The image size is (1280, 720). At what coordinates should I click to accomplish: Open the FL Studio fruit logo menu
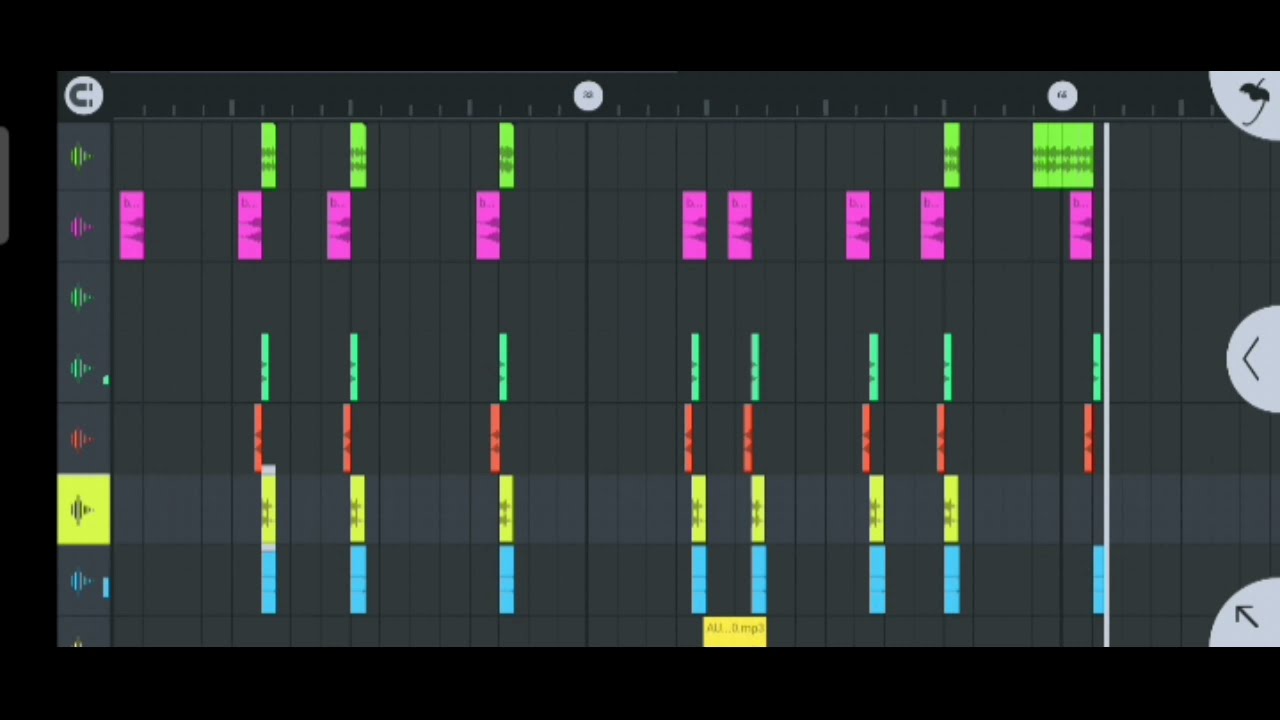pyautogui.click(x=1250, y=101)
